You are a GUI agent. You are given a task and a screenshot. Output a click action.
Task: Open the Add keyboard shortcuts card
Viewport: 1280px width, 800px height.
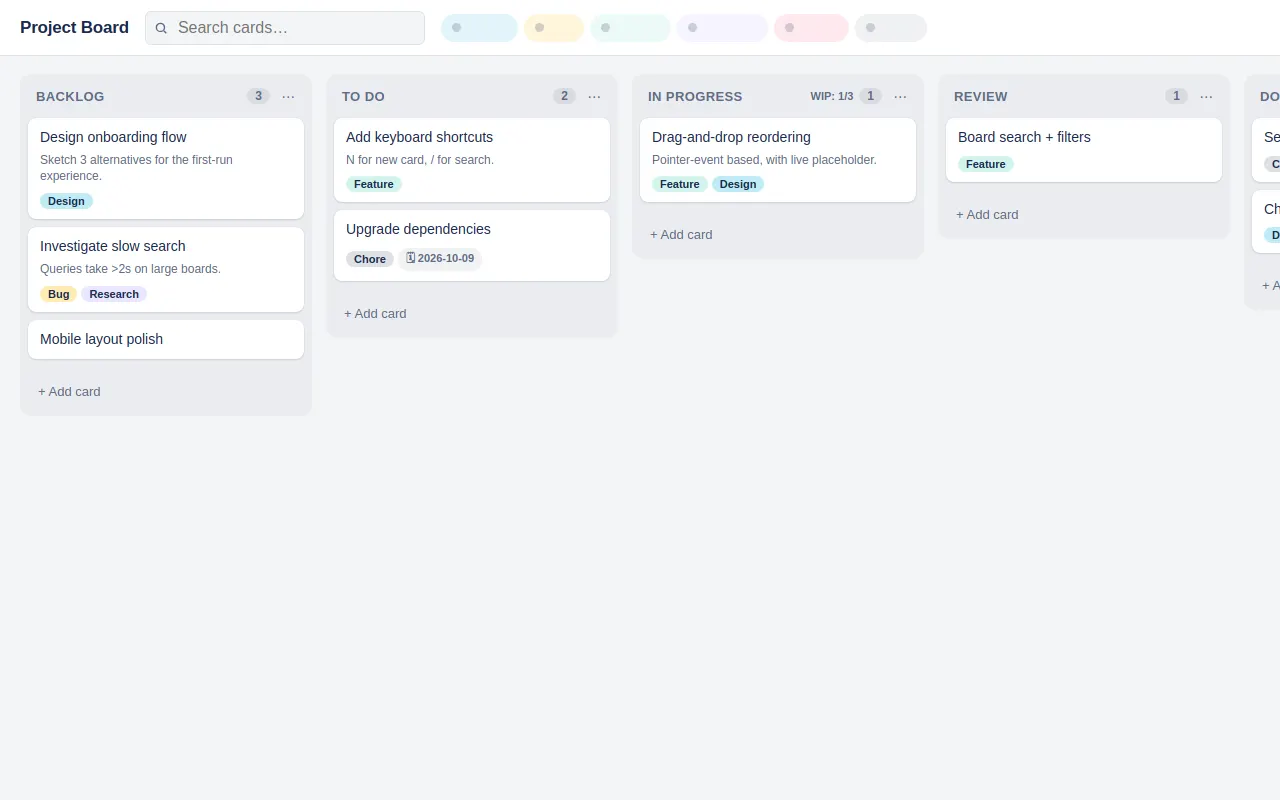(x=472, y=161)
